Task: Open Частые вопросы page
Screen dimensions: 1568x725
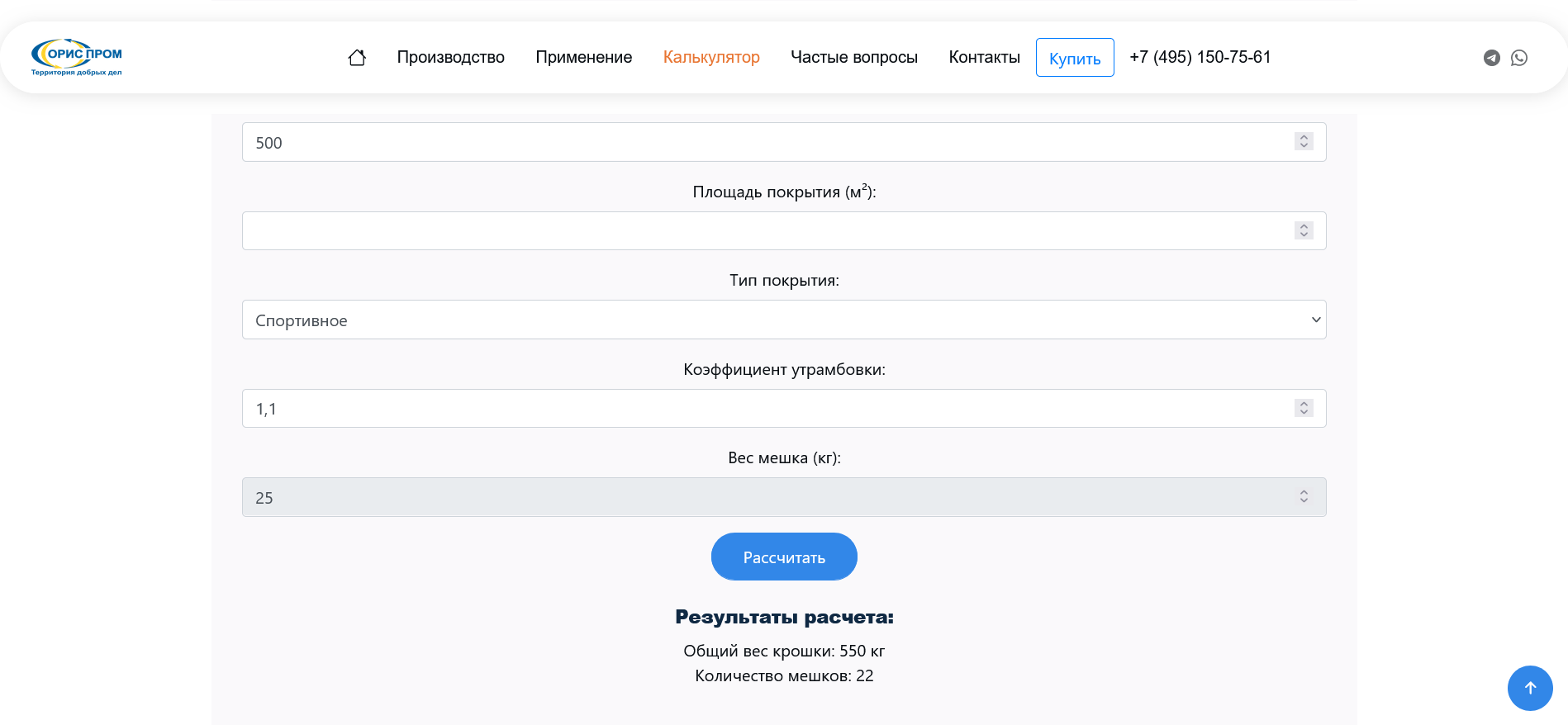Action: tap(853, 58)
